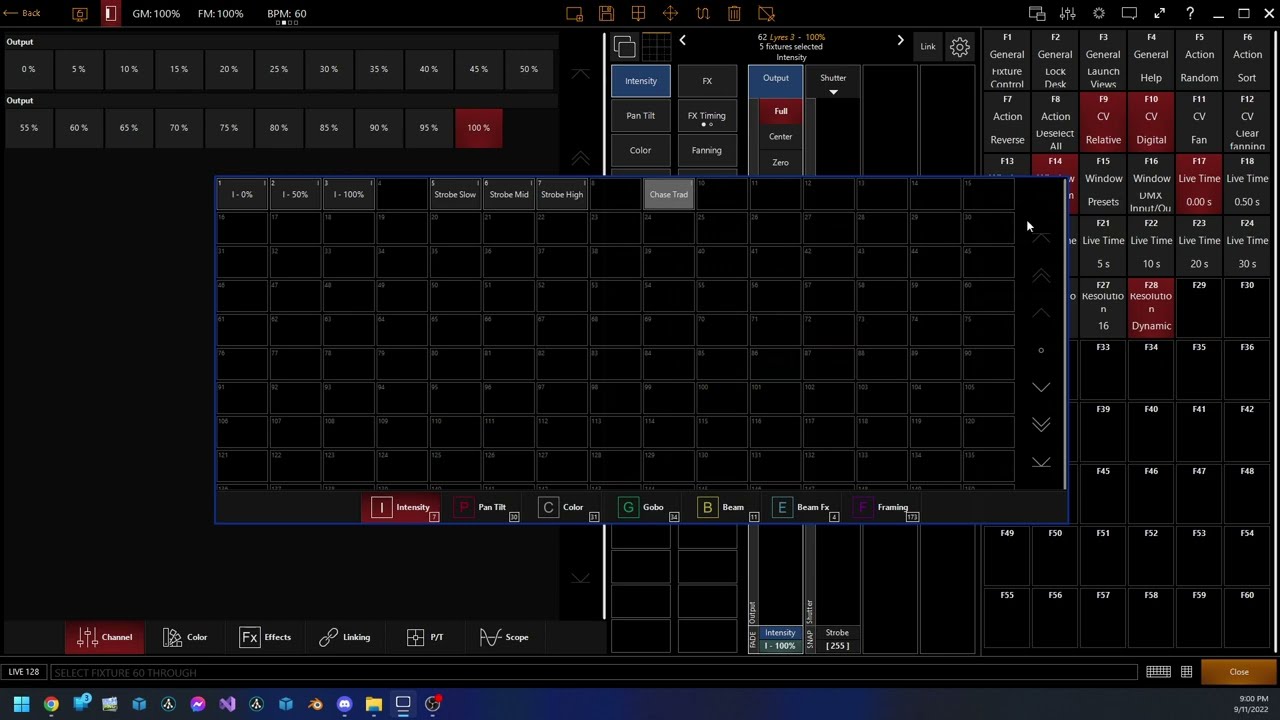Click the Back button

click(x=21, y=14)
